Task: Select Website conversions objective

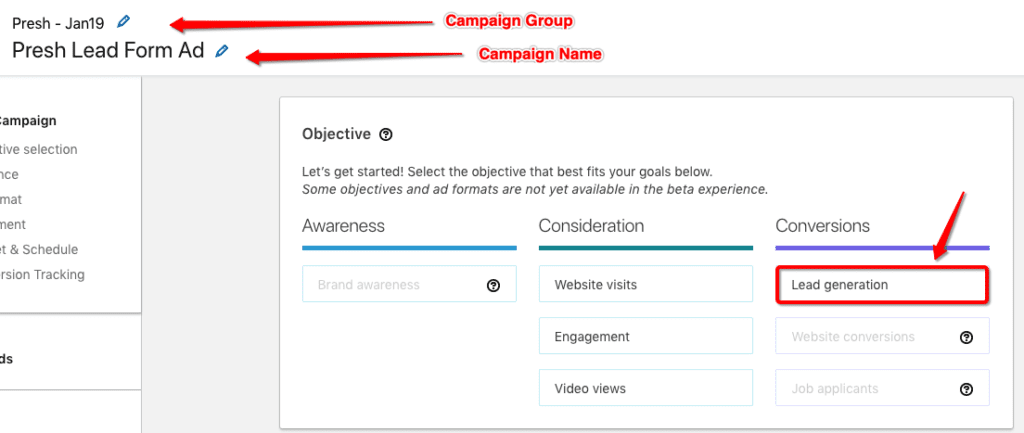Action: [882, 336]
